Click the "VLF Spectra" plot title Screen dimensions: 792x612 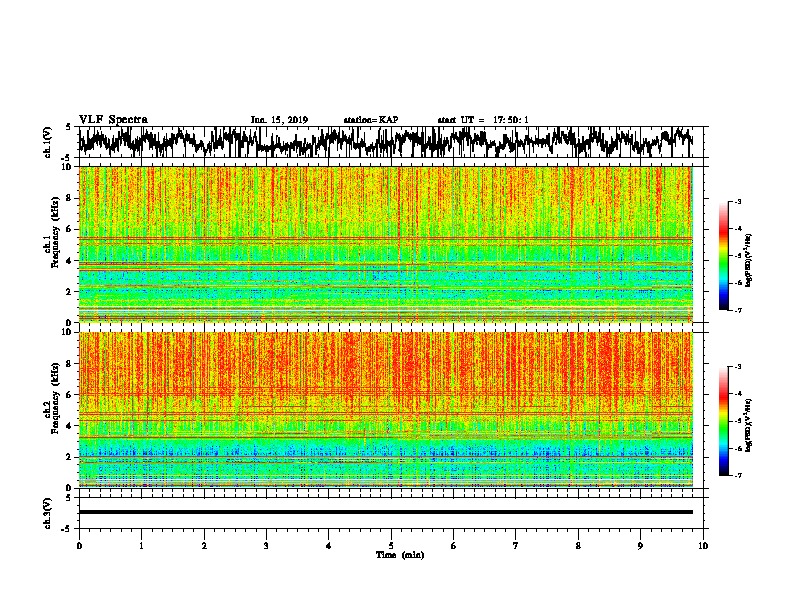(x=113, y=120)
